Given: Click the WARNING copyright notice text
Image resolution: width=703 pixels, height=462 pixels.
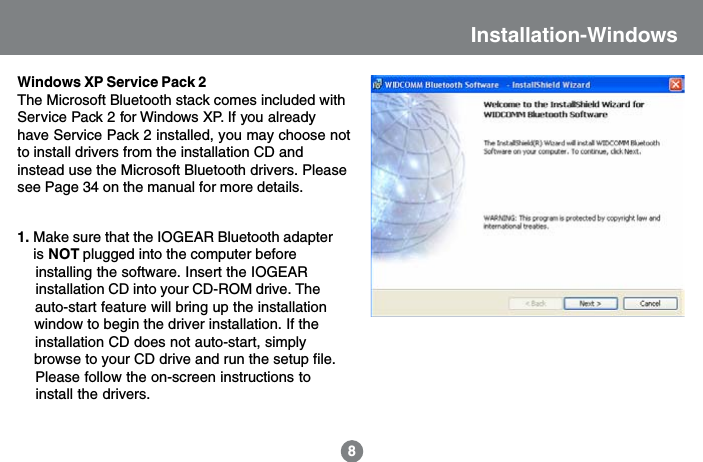Looking at the screenshot, I should [x=572, y=222].
